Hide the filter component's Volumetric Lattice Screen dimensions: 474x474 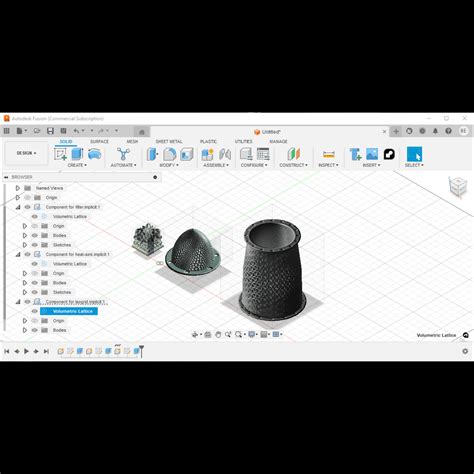pyautogui.click(x=35, y=216)
